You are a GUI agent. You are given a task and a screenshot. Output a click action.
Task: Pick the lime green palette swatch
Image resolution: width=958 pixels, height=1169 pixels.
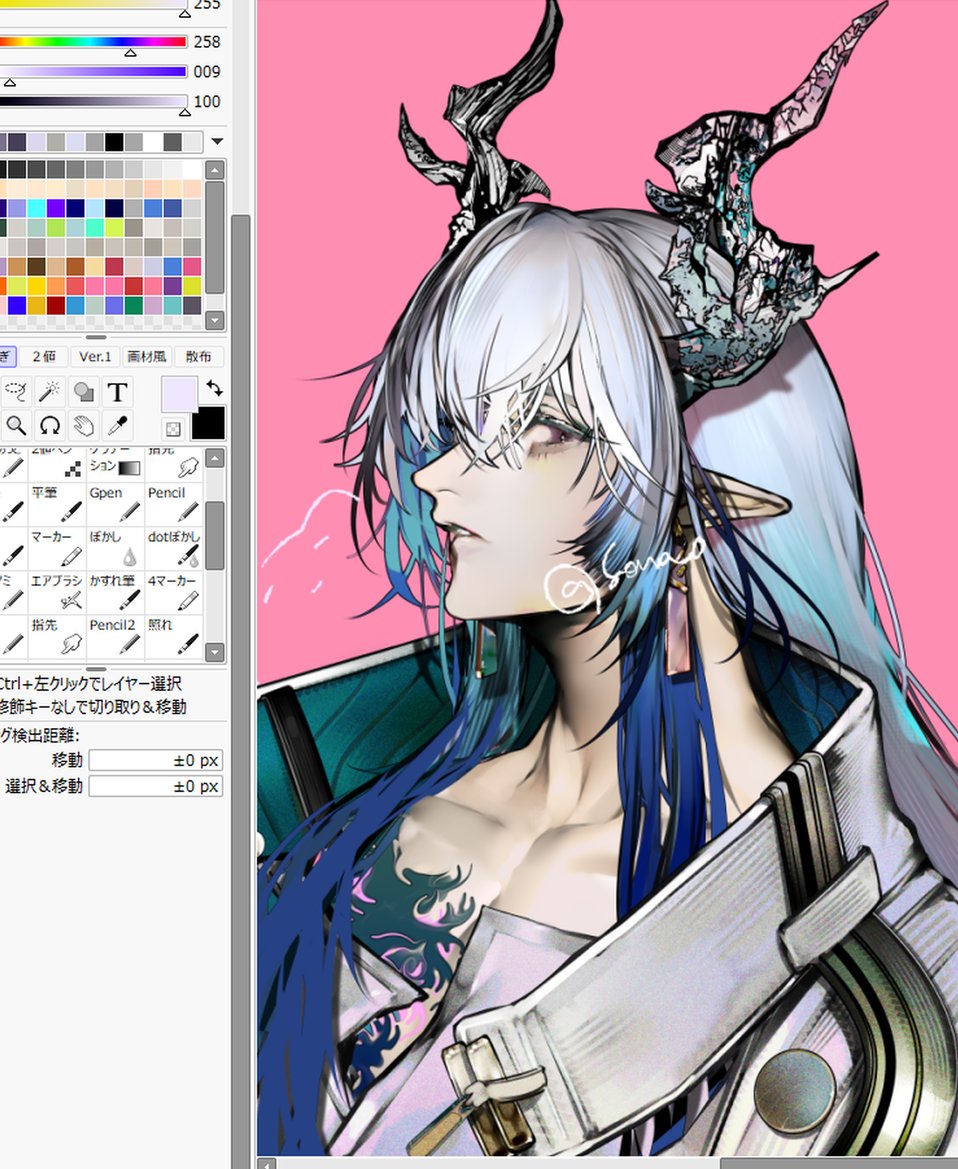tap(56, 227)
